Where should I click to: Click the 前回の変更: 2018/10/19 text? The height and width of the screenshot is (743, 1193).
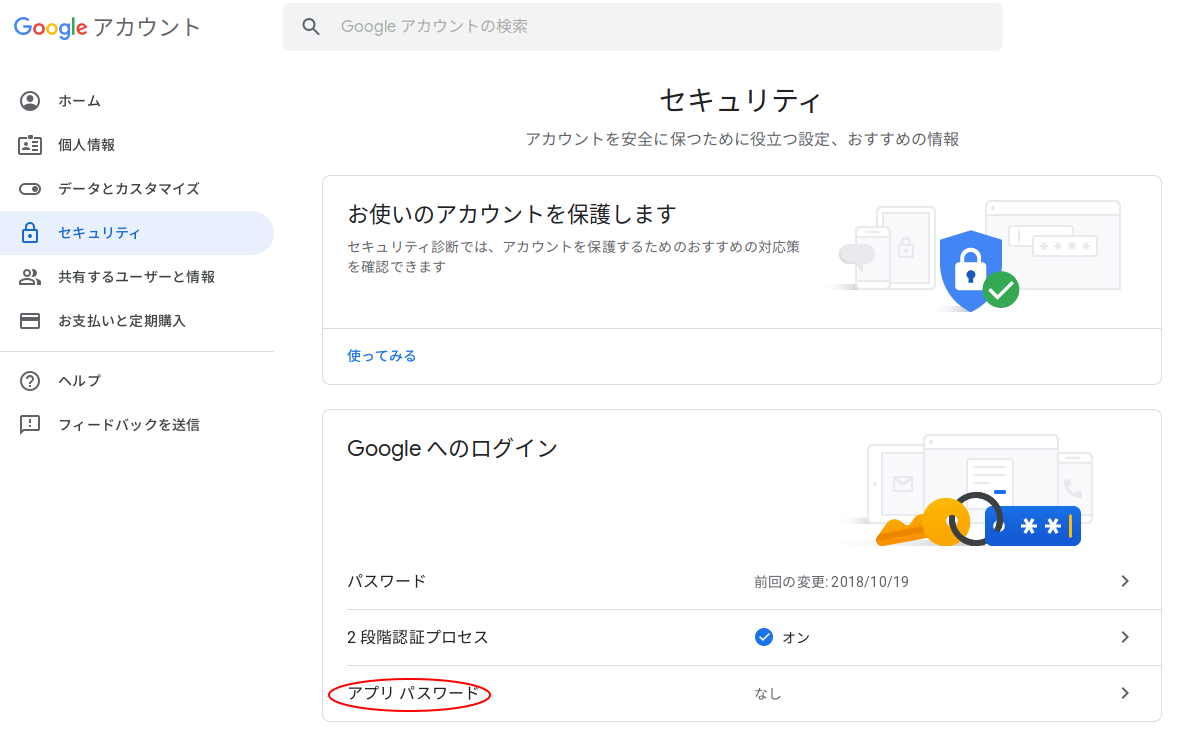point(831,583)
